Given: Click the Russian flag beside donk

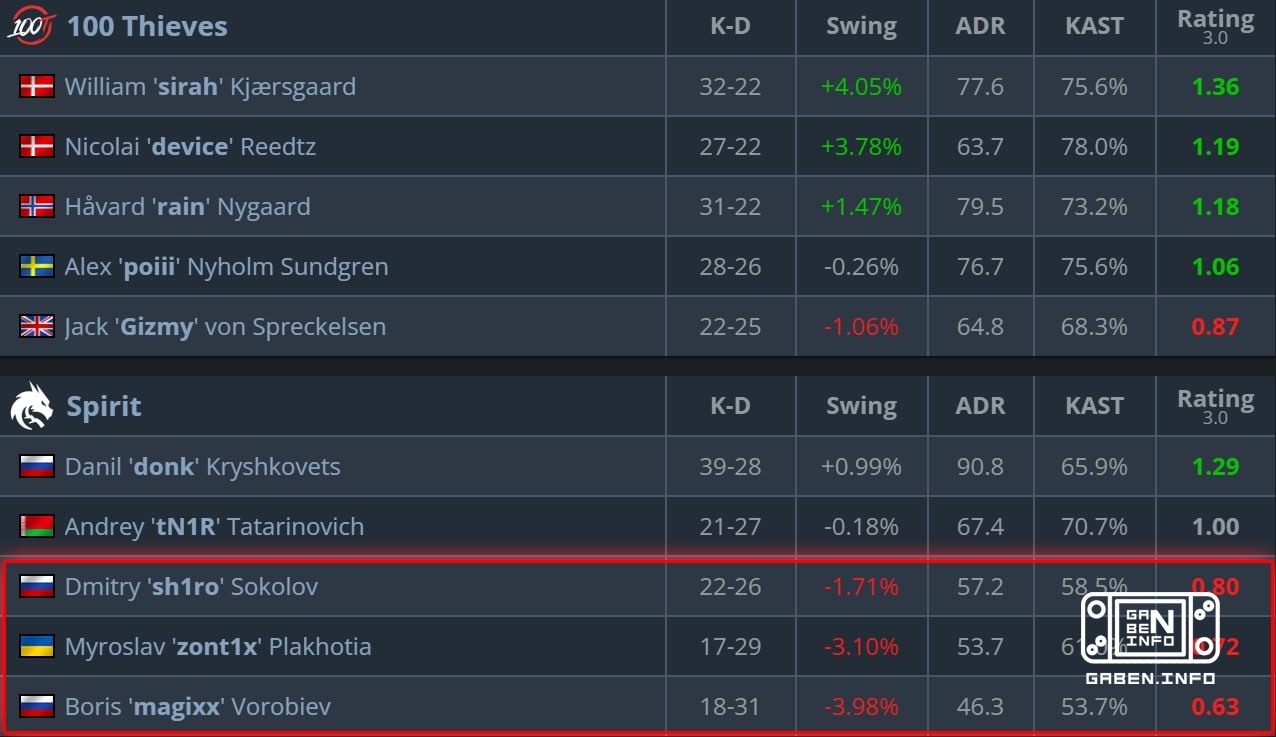Looking at the screenshot, I should 37,466.
